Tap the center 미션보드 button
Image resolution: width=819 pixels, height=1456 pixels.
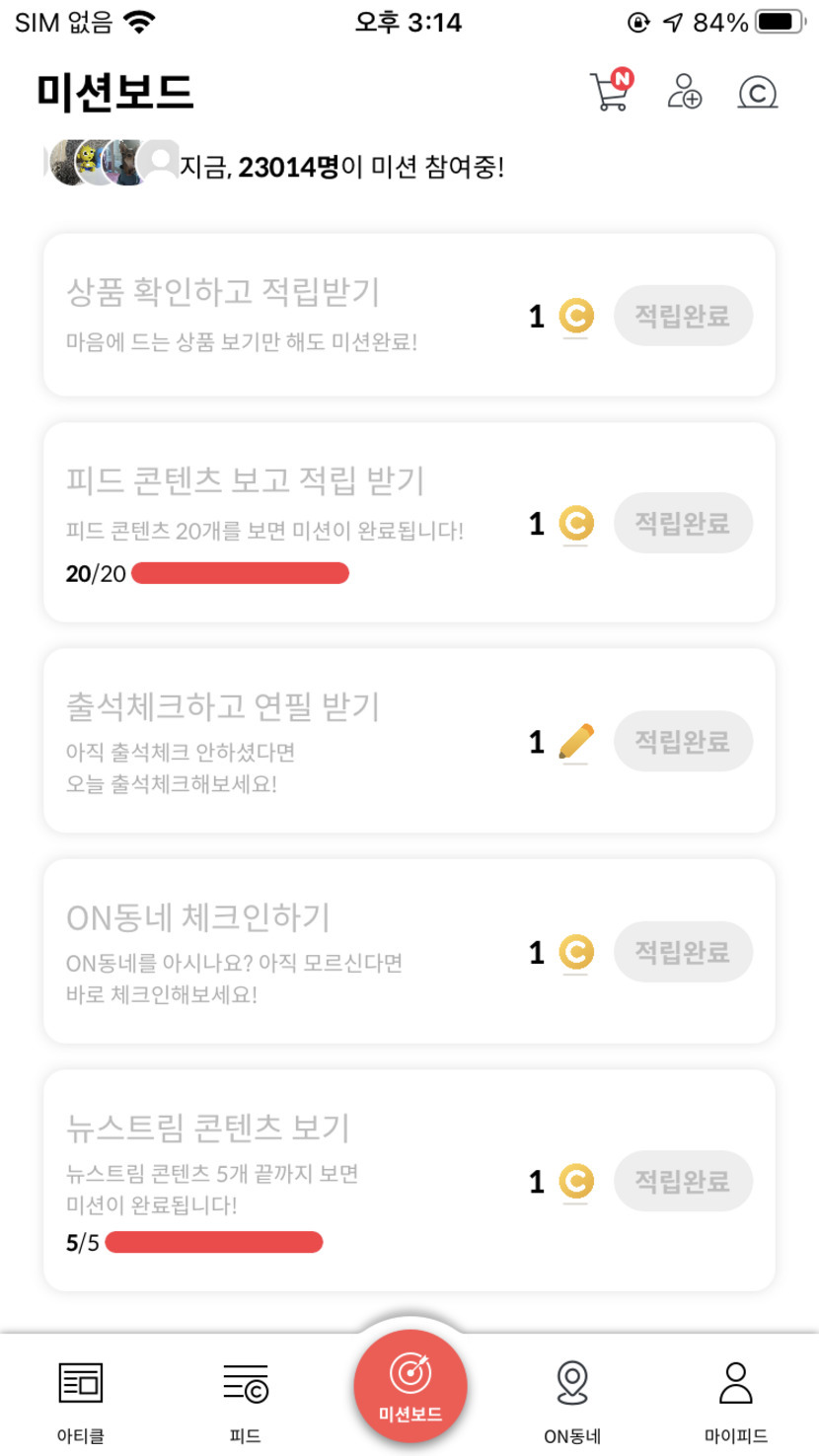(409, 1386)
